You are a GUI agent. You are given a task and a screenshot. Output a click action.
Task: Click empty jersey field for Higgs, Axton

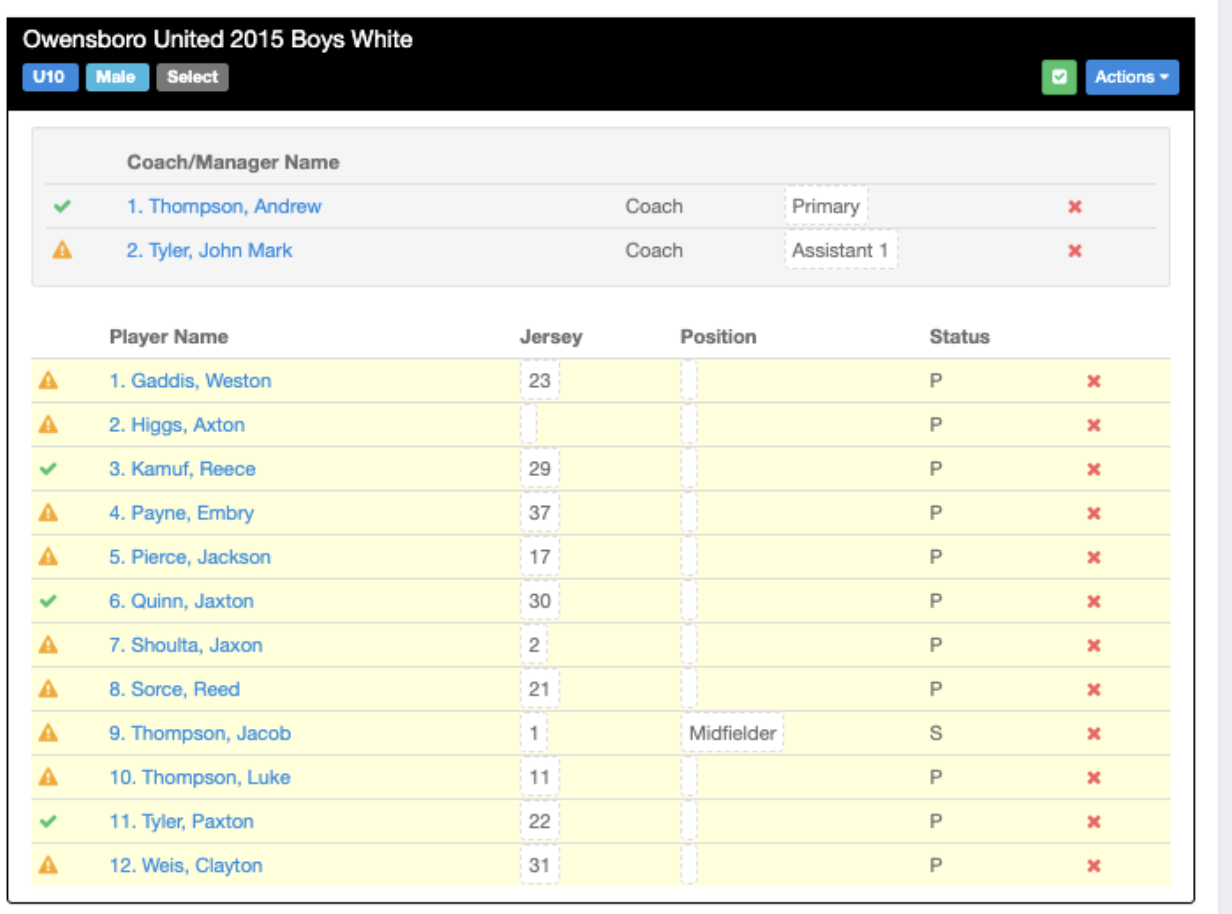tap(529, 425)
